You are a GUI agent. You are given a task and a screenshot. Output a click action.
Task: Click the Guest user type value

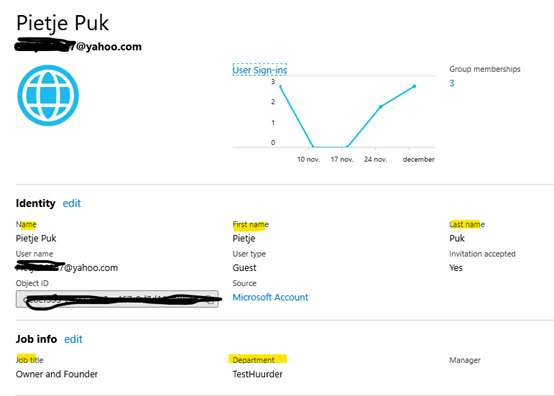pyautogui.click(x=244, y=268)
